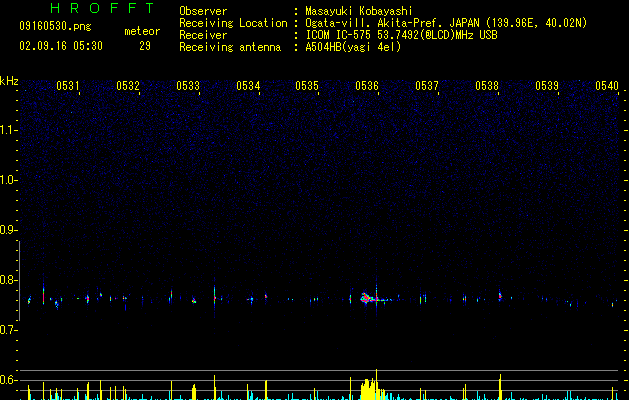Click the ICOM IC-575 receiver details

click(401, 35)
